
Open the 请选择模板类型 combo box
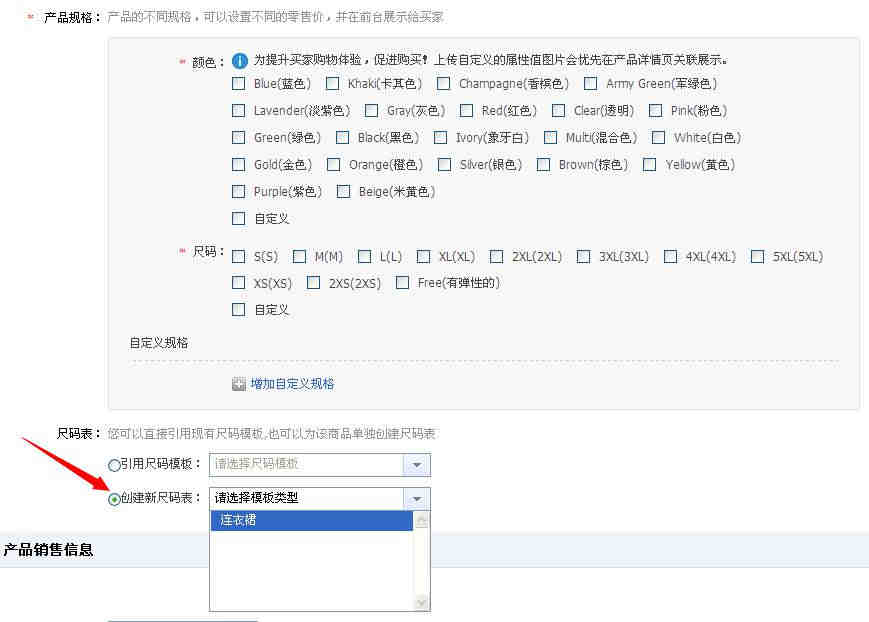(x=320, y=498)
